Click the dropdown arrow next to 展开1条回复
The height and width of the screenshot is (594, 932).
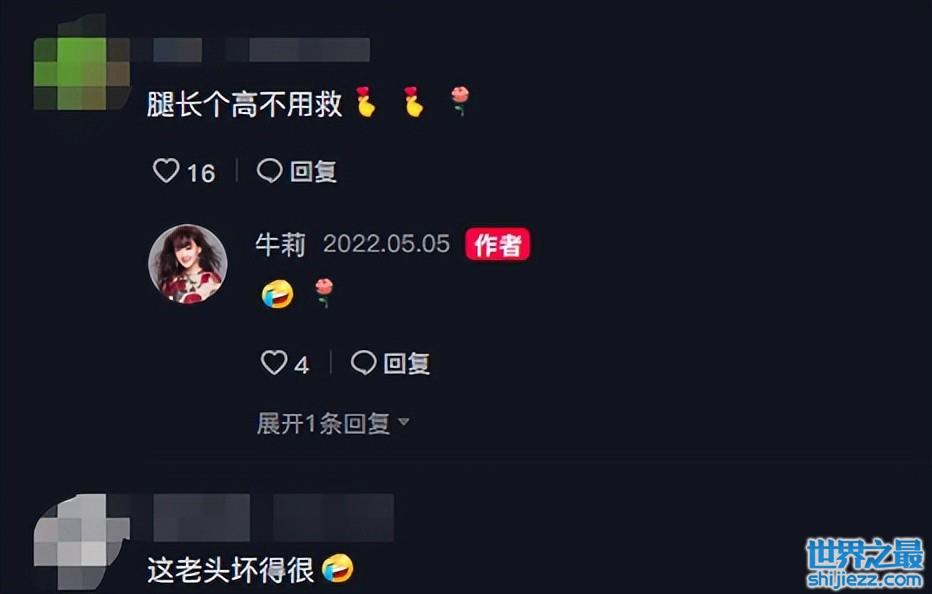(404, 422)
